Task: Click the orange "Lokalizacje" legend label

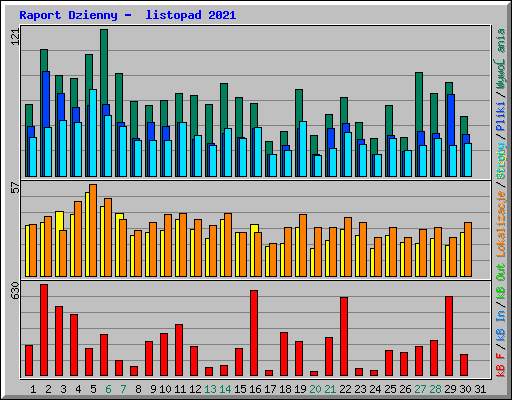Action: (x=501, y=224)
